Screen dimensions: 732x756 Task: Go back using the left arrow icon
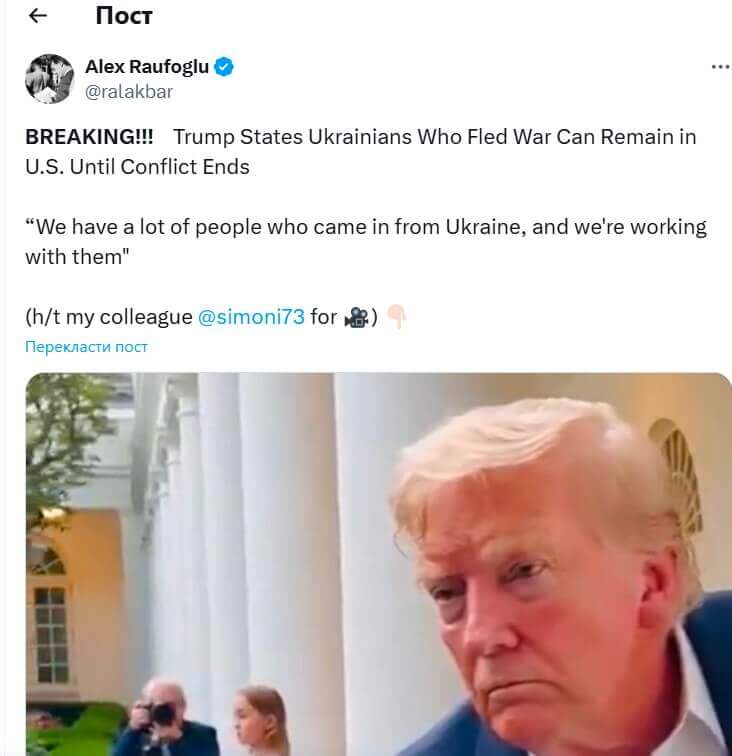(x=38, y=16)
